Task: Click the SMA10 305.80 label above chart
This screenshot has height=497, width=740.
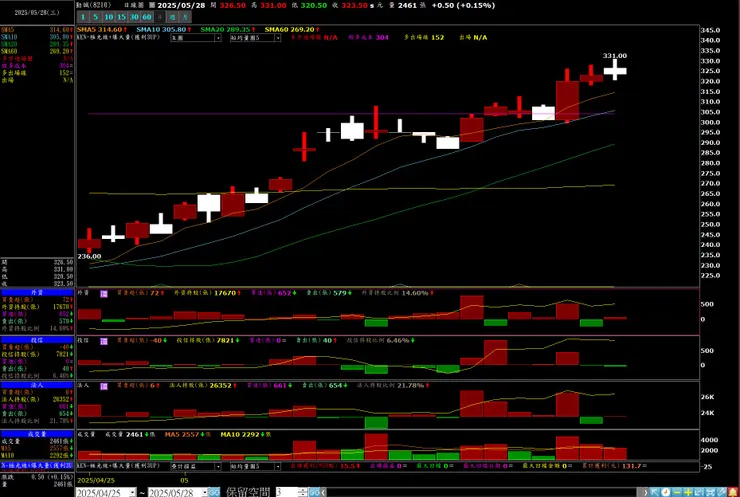Action: (163, 29)
